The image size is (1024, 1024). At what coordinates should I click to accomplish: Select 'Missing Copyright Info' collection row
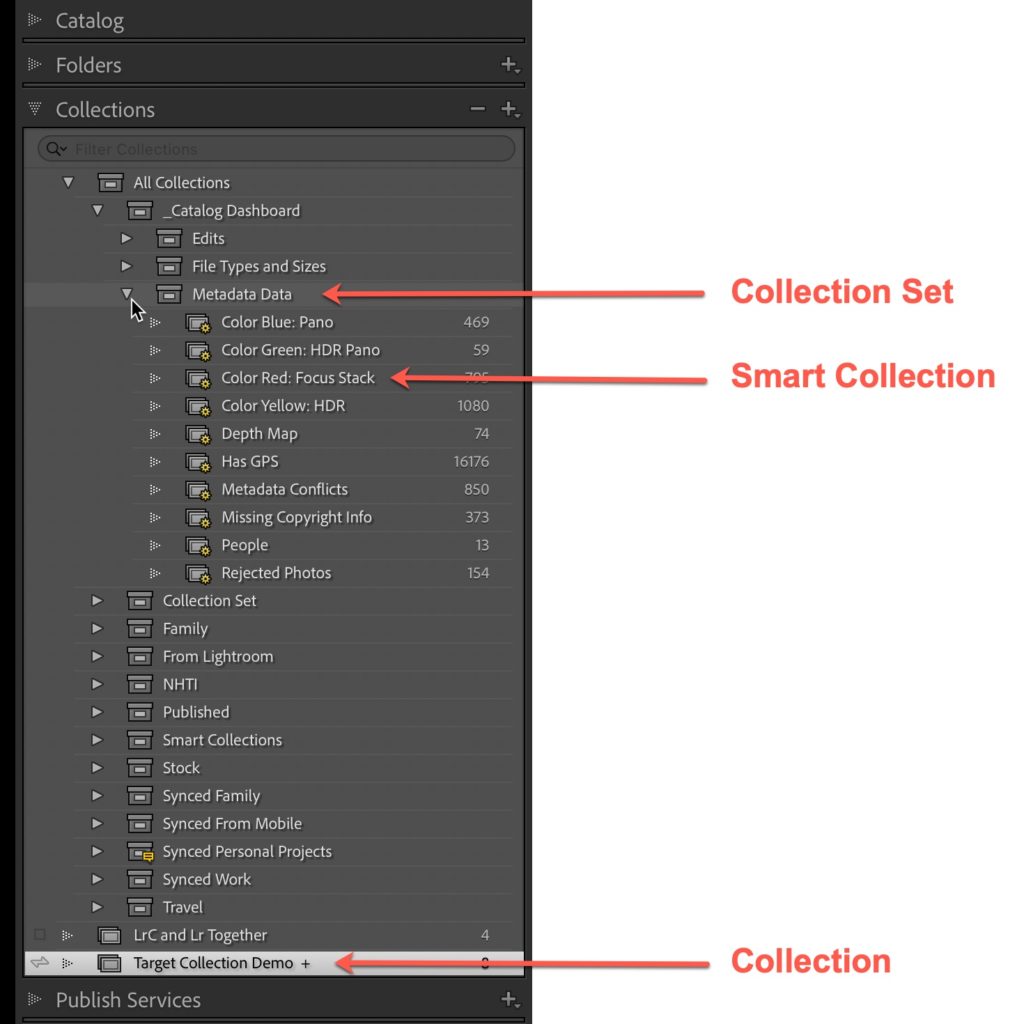tap(274, 517)
